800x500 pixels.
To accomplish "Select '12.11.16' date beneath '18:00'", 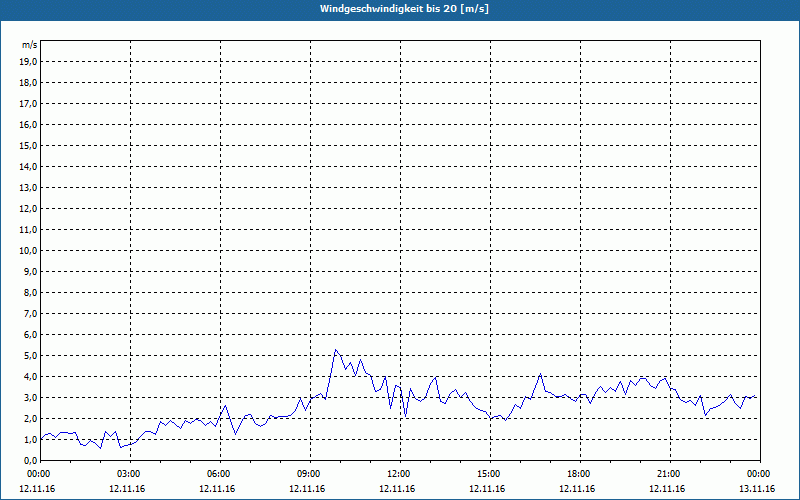I will pos(577,489).
